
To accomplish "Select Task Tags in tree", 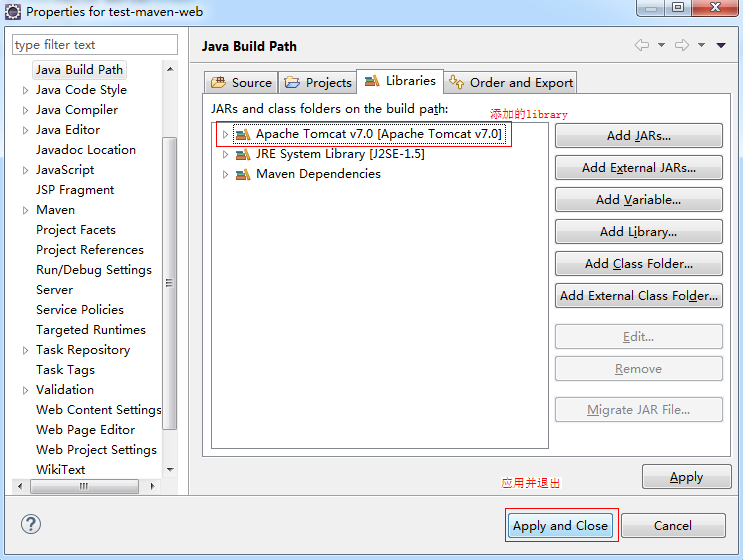I will [65, 370].
